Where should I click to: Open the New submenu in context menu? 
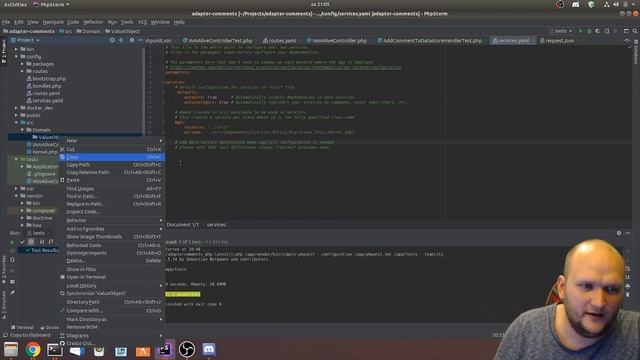112,140
